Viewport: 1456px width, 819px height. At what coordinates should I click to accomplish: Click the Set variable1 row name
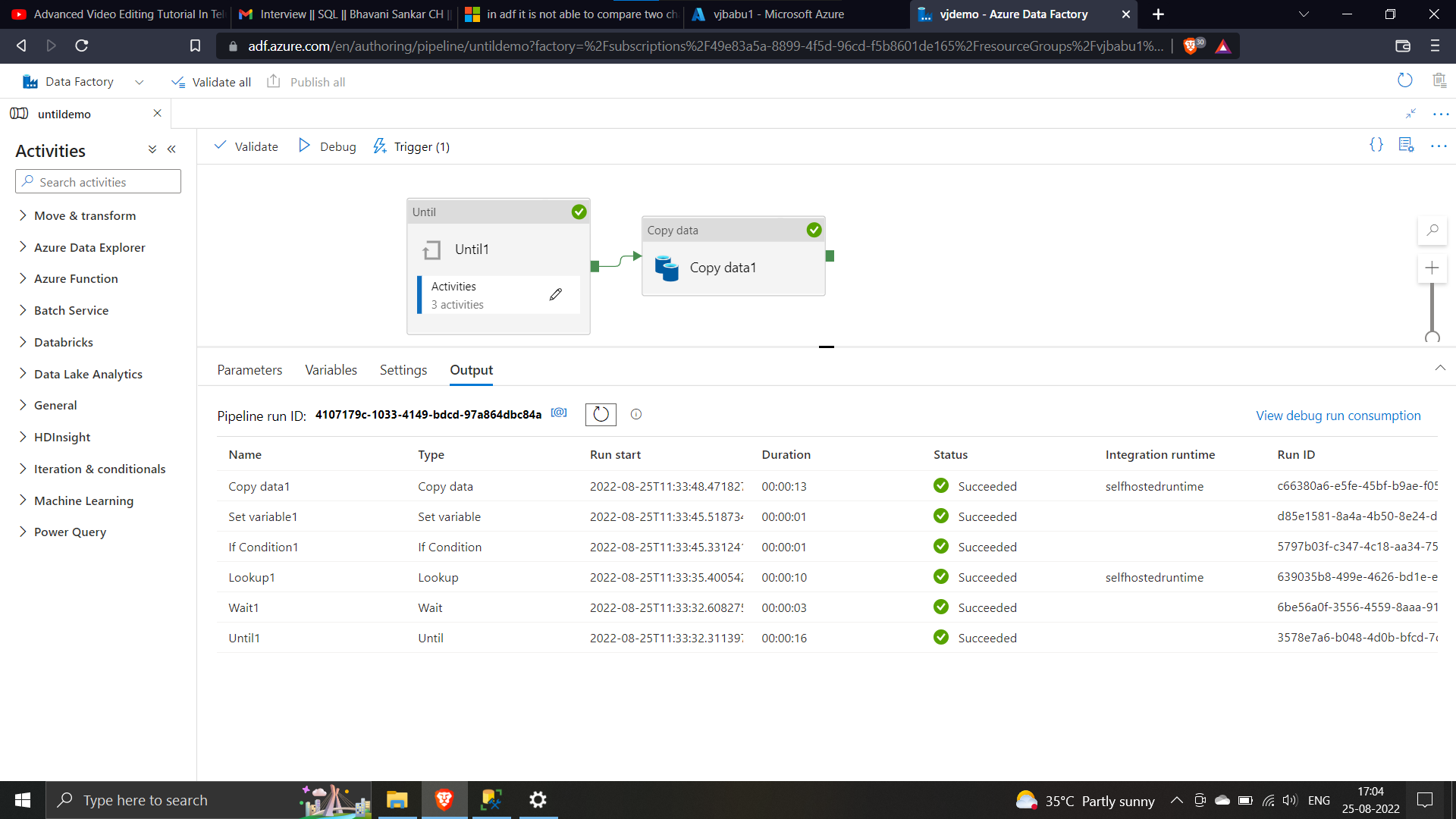(x=262, y=516)
